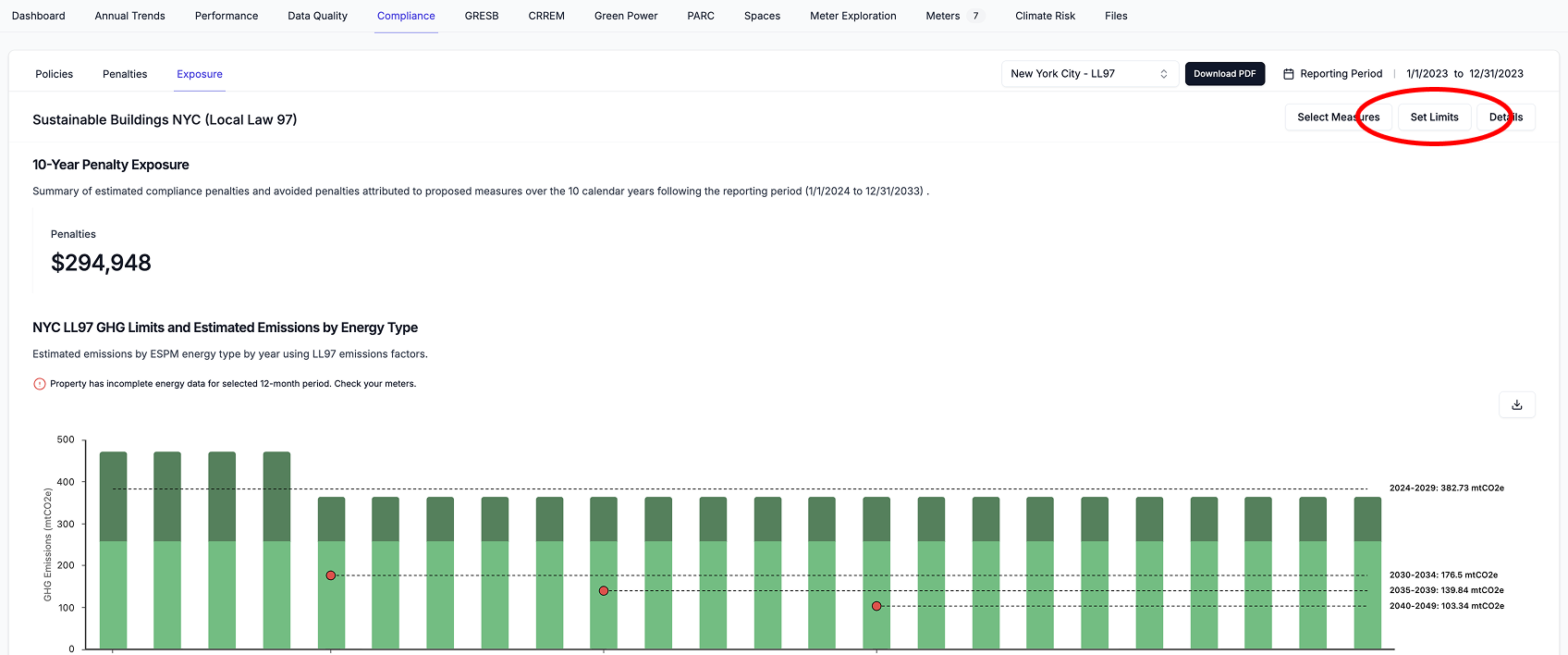Click the calendar icon beside Reporting Period

tap(1288, 74)
